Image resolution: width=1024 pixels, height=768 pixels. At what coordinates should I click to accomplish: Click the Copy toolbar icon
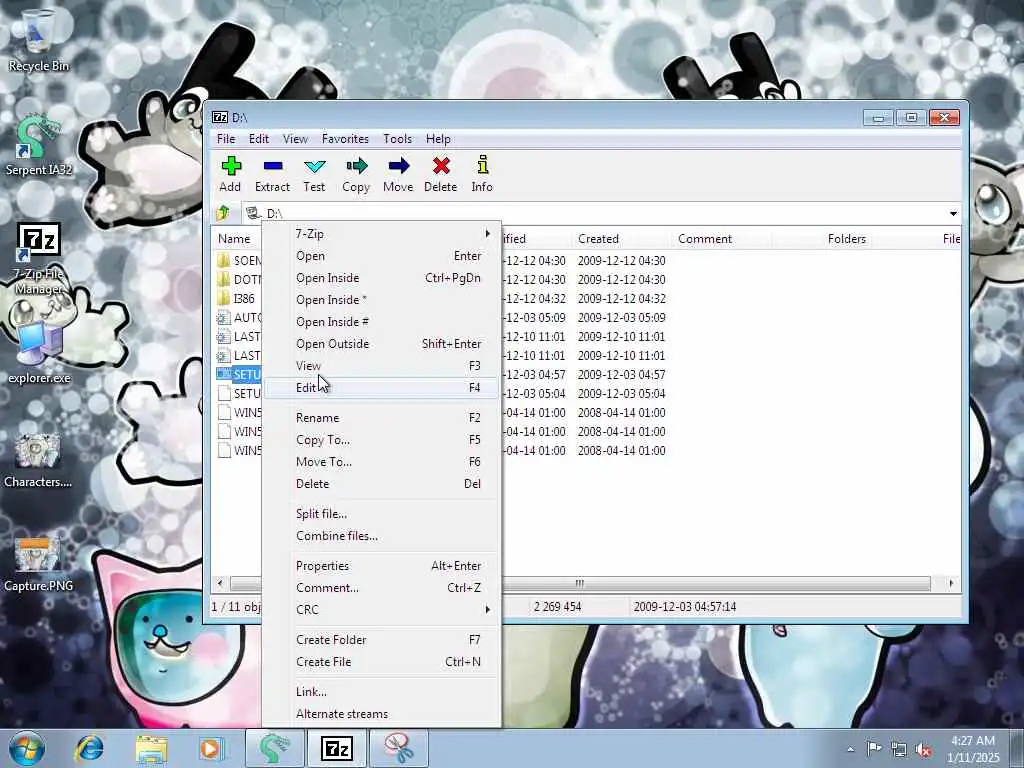(x=356, y=174)
